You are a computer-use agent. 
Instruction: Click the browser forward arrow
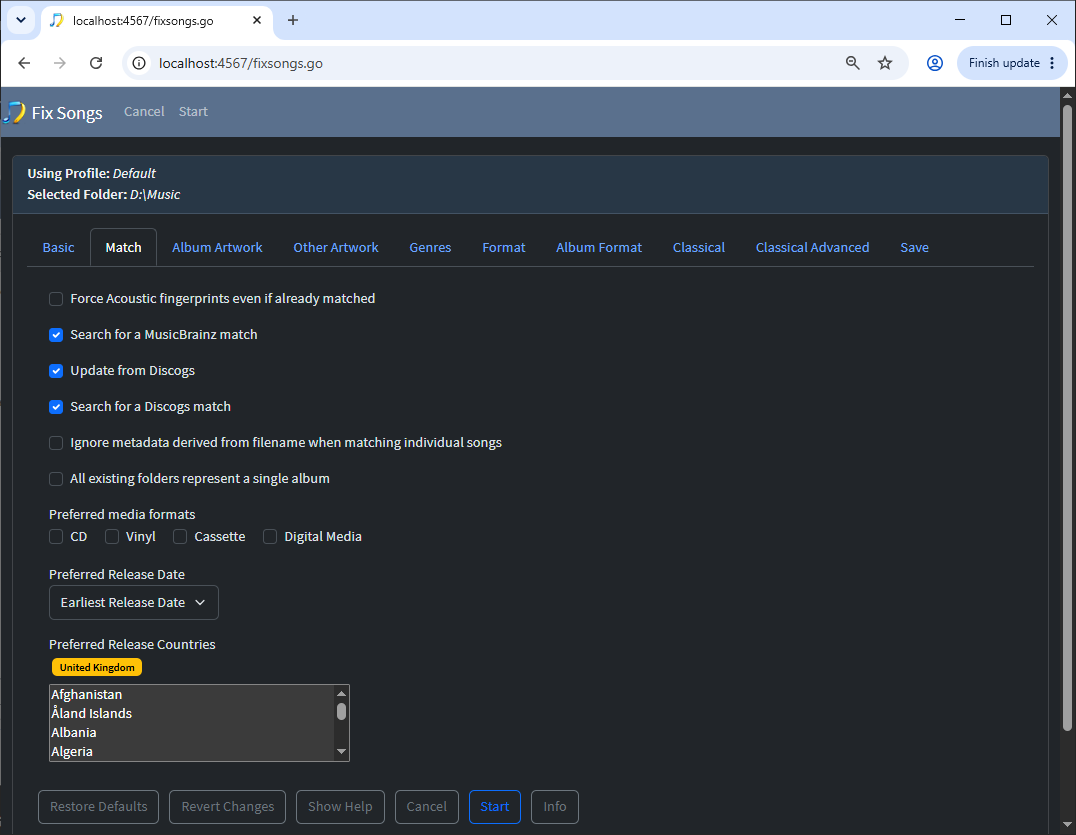point(60,63)
